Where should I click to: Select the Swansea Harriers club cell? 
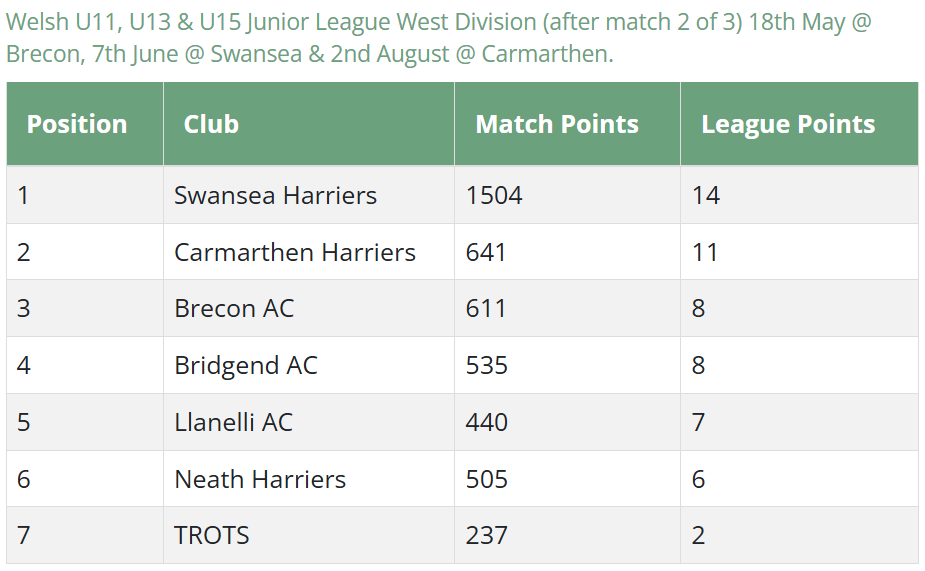(x=309, y=195)
